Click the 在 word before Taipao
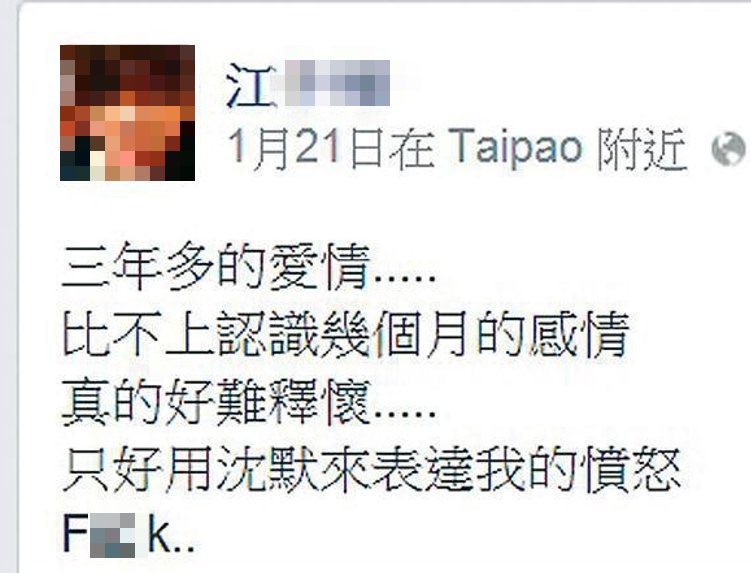This screenshot has height=573, width=751. point(412,148)
